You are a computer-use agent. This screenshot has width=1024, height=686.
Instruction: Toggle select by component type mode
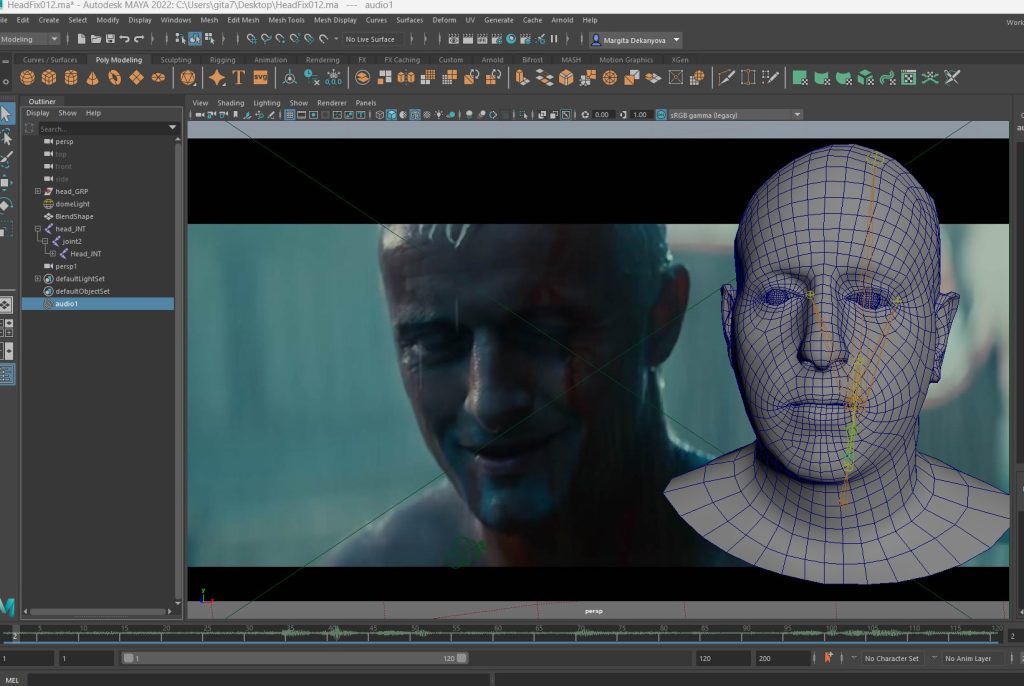coord(209,39)
